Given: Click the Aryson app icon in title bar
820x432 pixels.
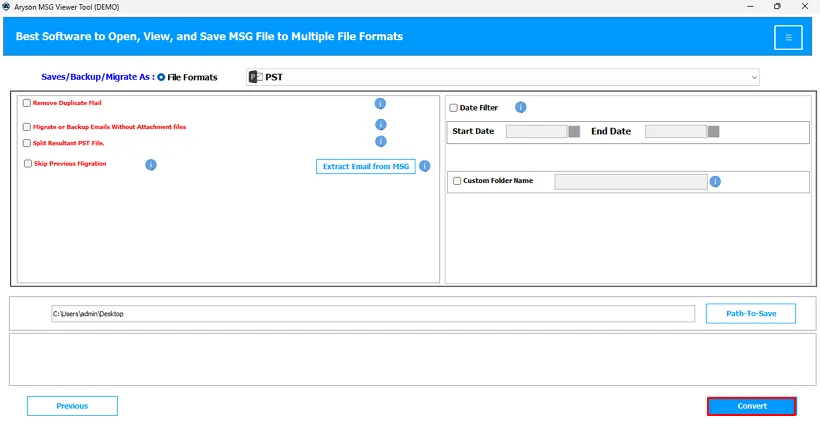Looking at the screenshot, I should 6,7.
